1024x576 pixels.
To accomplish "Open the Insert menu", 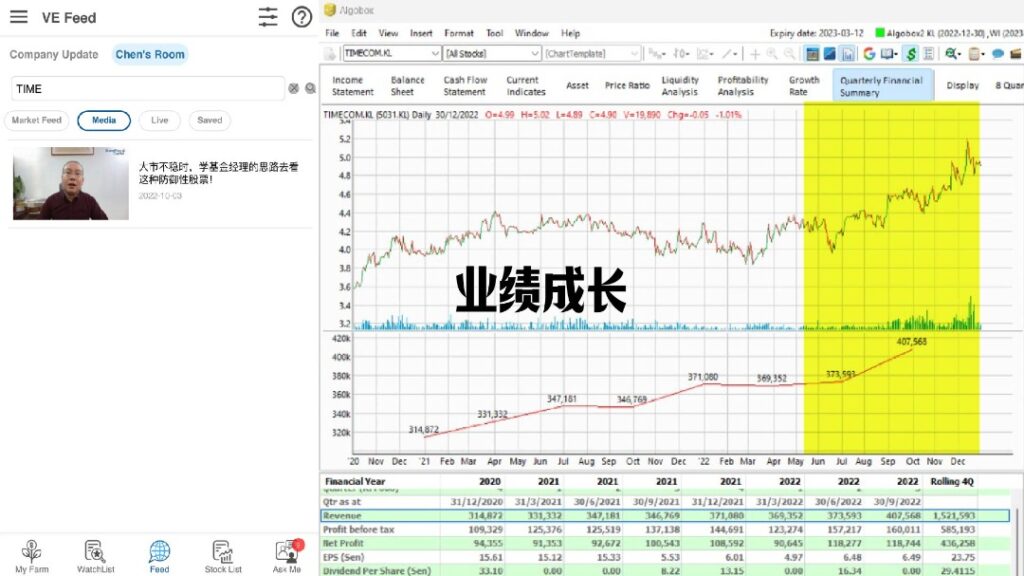I will 421,33.
